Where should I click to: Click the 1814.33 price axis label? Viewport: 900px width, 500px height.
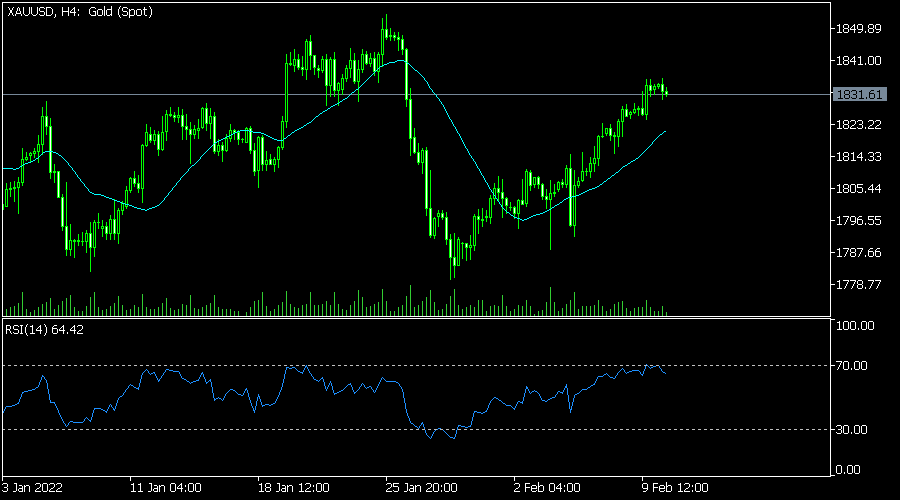[858, 157]
